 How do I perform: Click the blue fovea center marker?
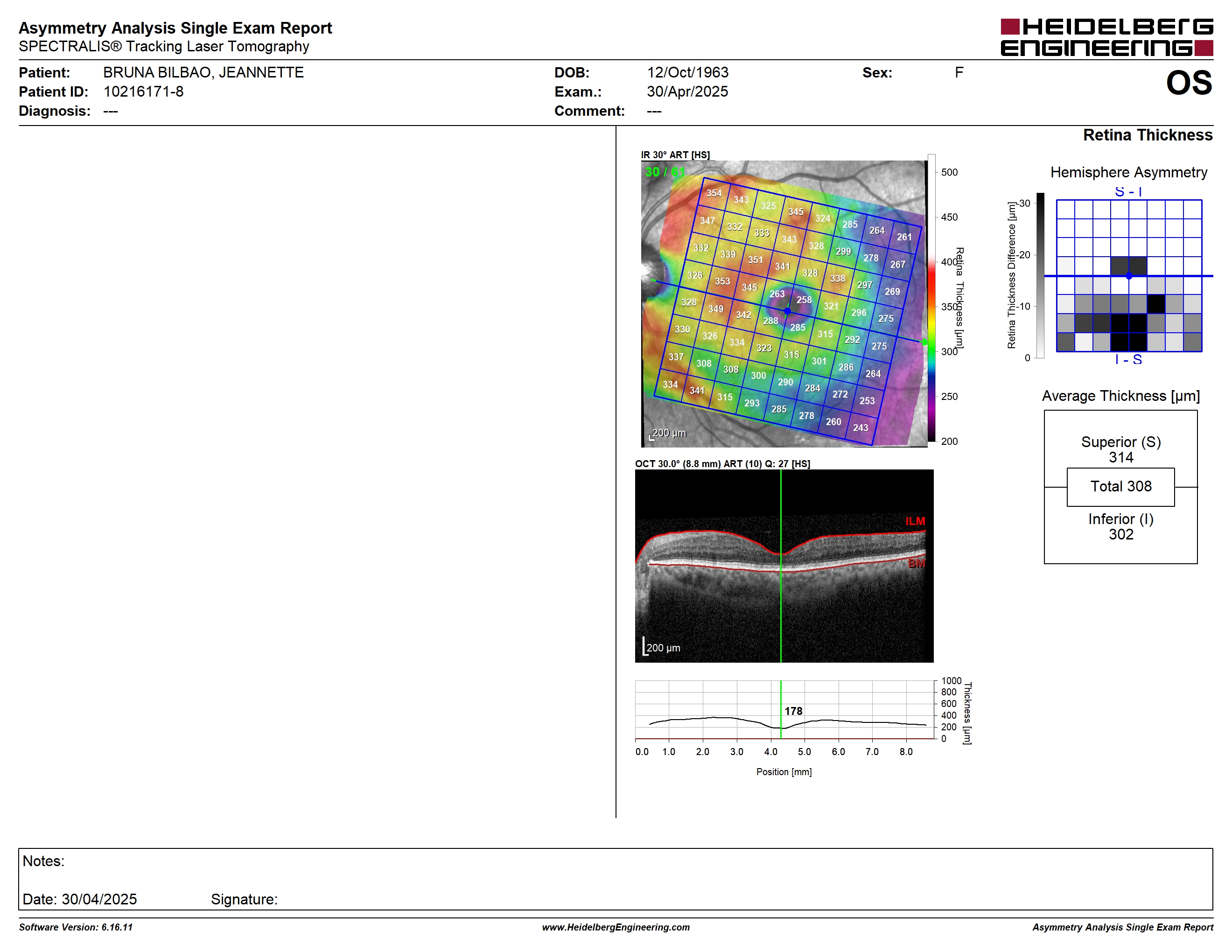[x=787, y=311]
